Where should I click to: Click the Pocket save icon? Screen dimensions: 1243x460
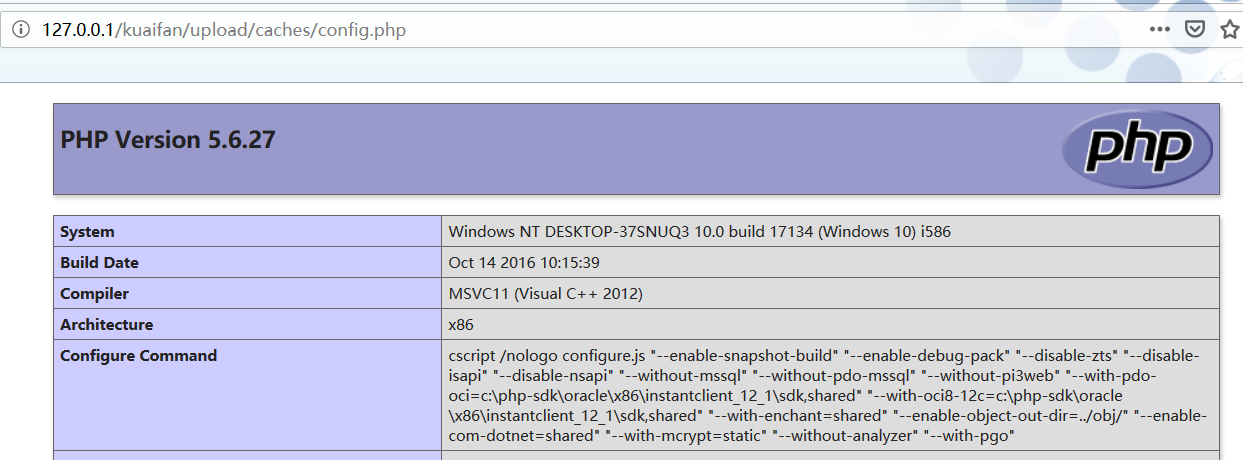click(1194, 29)
